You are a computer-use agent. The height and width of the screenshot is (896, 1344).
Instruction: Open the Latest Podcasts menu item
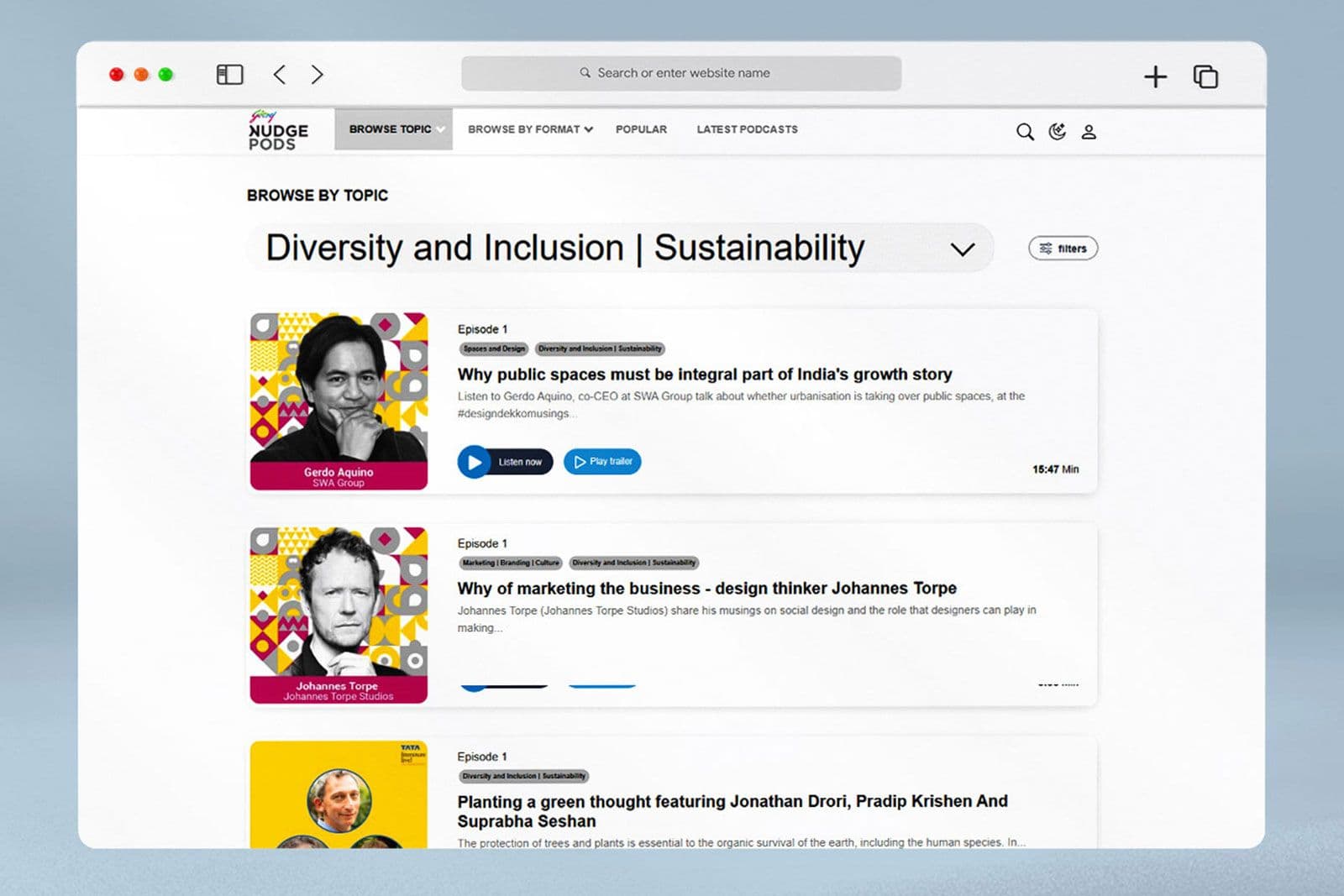[x=747, y=129]
